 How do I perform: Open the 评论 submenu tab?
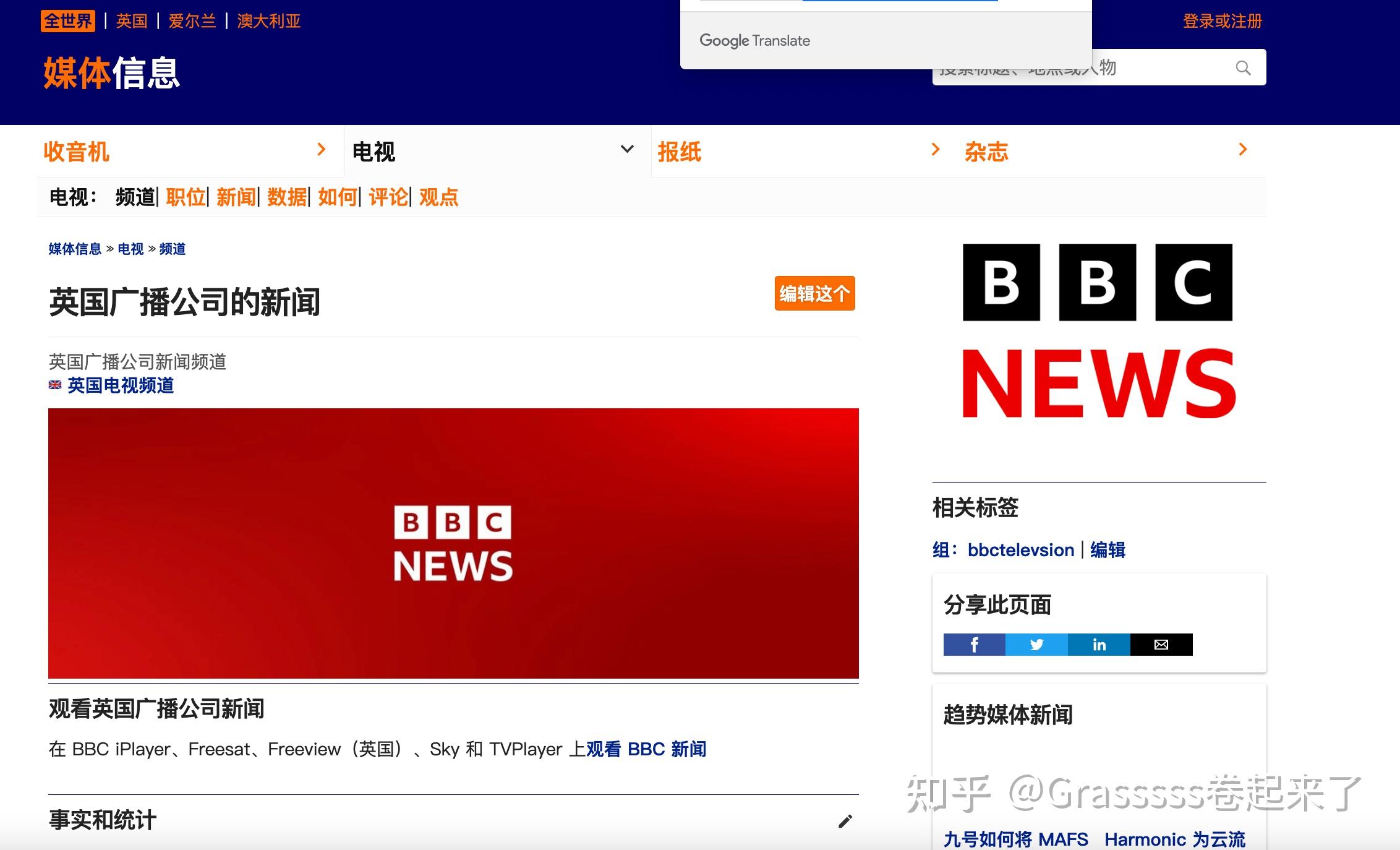(388, 197)
